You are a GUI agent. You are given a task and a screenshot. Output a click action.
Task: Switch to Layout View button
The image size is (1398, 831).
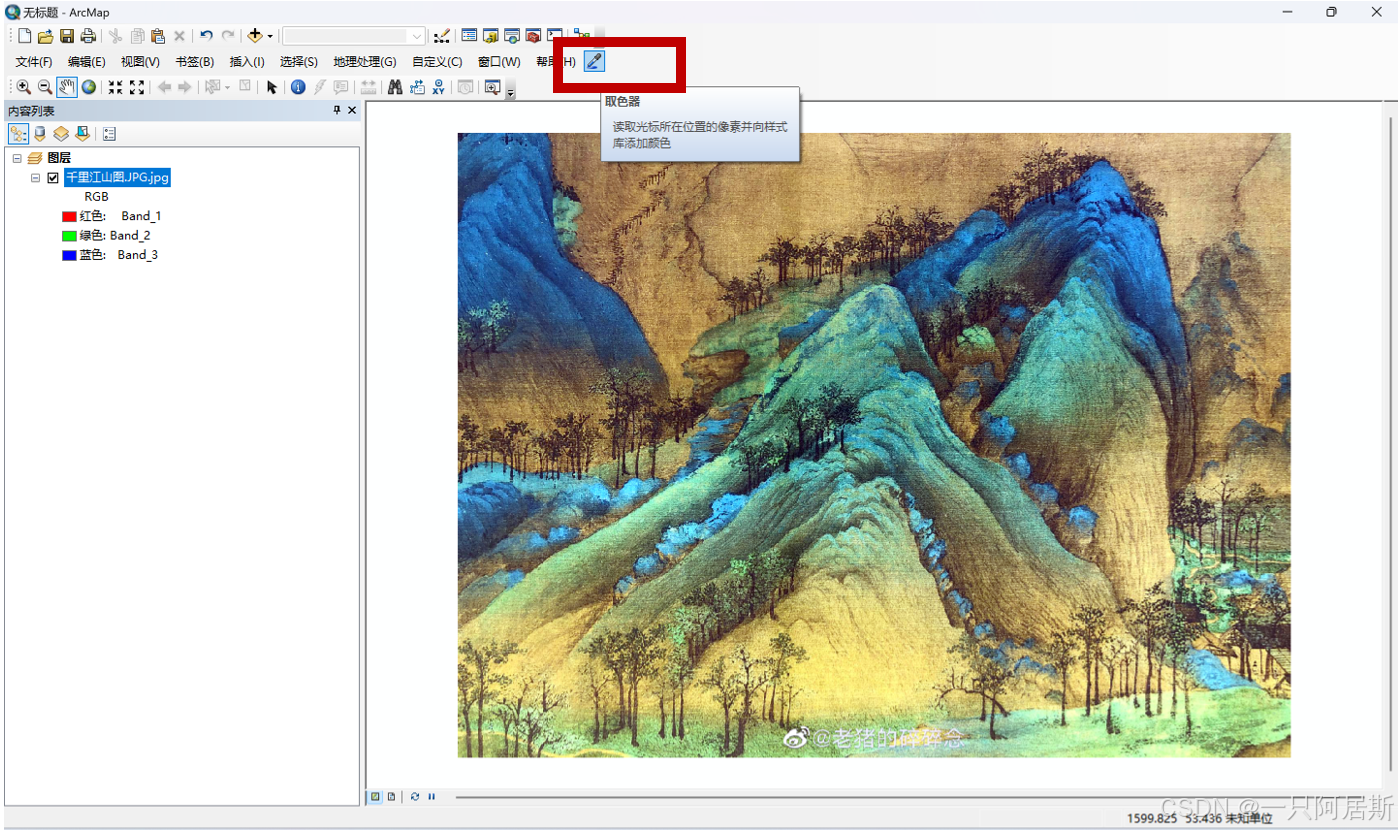pos(391,797)
